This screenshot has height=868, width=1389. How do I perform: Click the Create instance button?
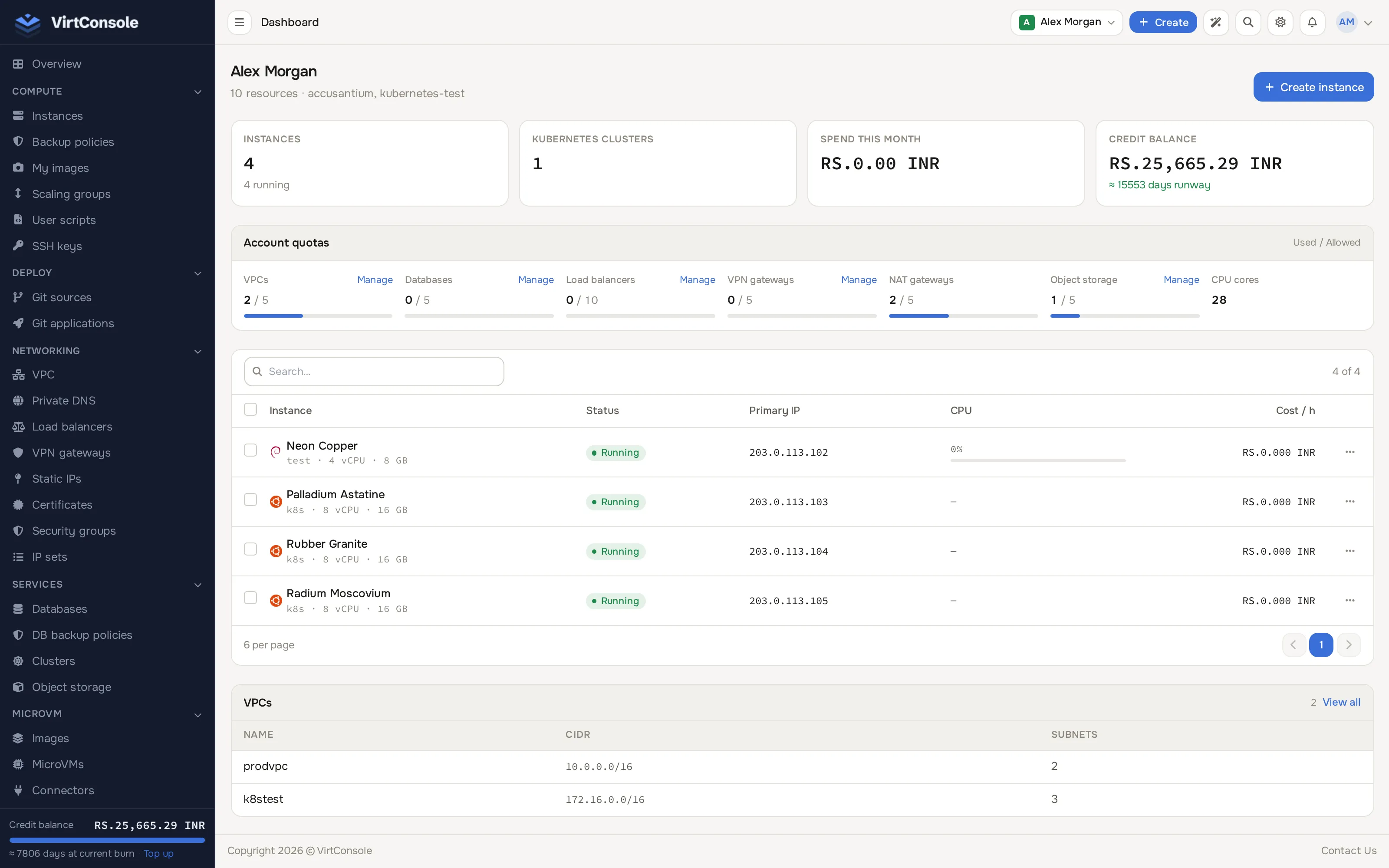tap(1313, 87)
